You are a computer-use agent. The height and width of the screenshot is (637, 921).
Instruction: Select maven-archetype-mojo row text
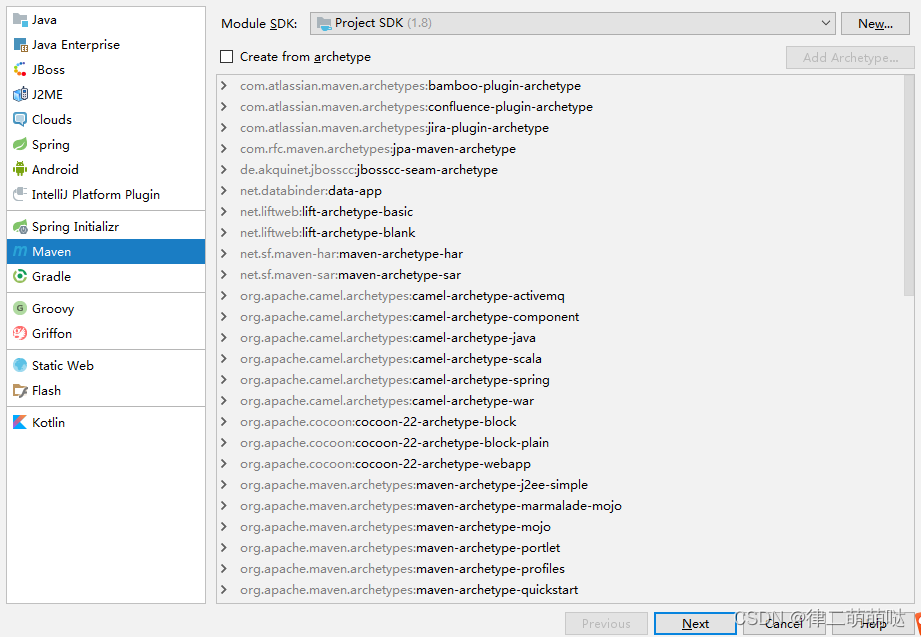(x=395, y=527)
